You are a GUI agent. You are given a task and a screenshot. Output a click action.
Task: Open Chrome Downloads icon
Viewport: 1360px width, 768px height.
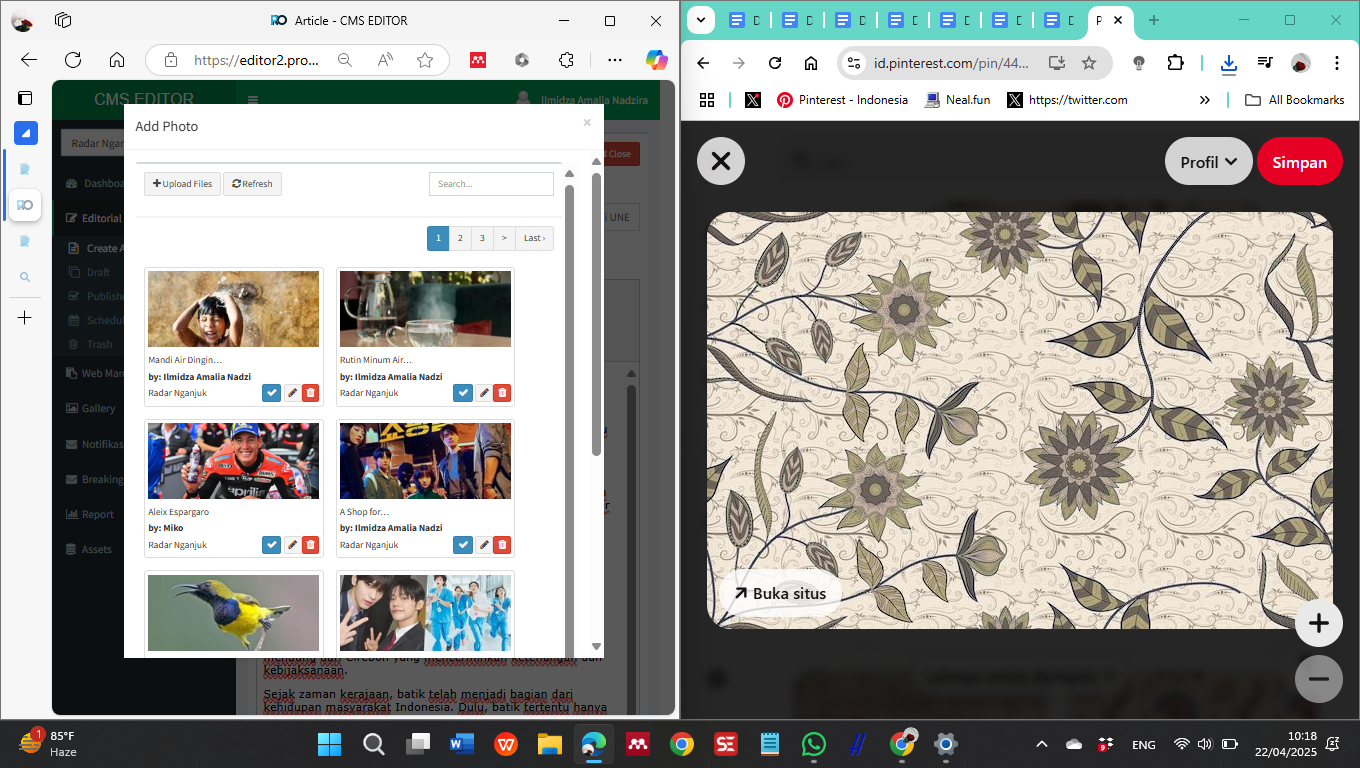tap(1228, 63)
